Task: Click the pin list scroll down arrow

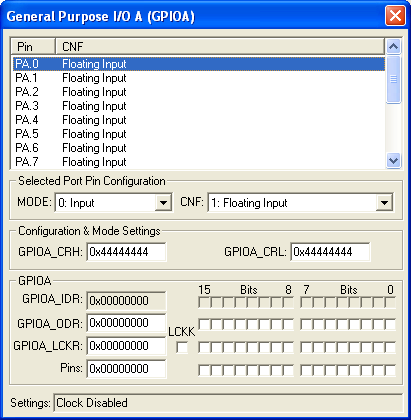Action: pyautogui.click(x=393, y=161)
